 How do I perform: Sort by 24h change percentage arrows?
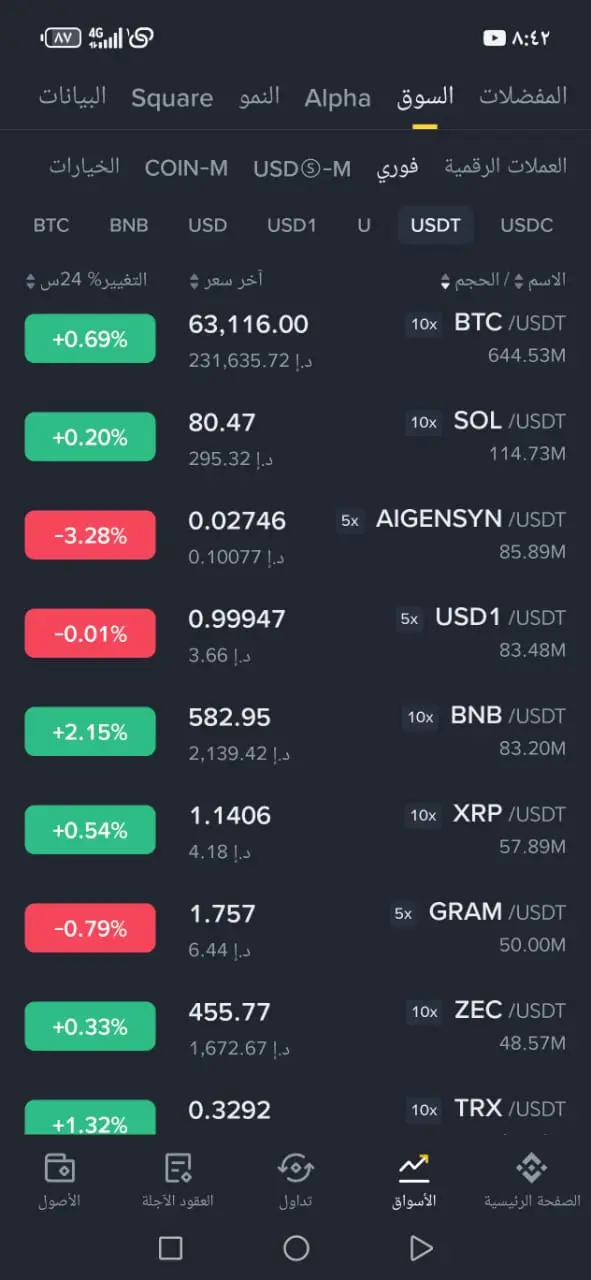pyautogui.click(x=30, y=281)
